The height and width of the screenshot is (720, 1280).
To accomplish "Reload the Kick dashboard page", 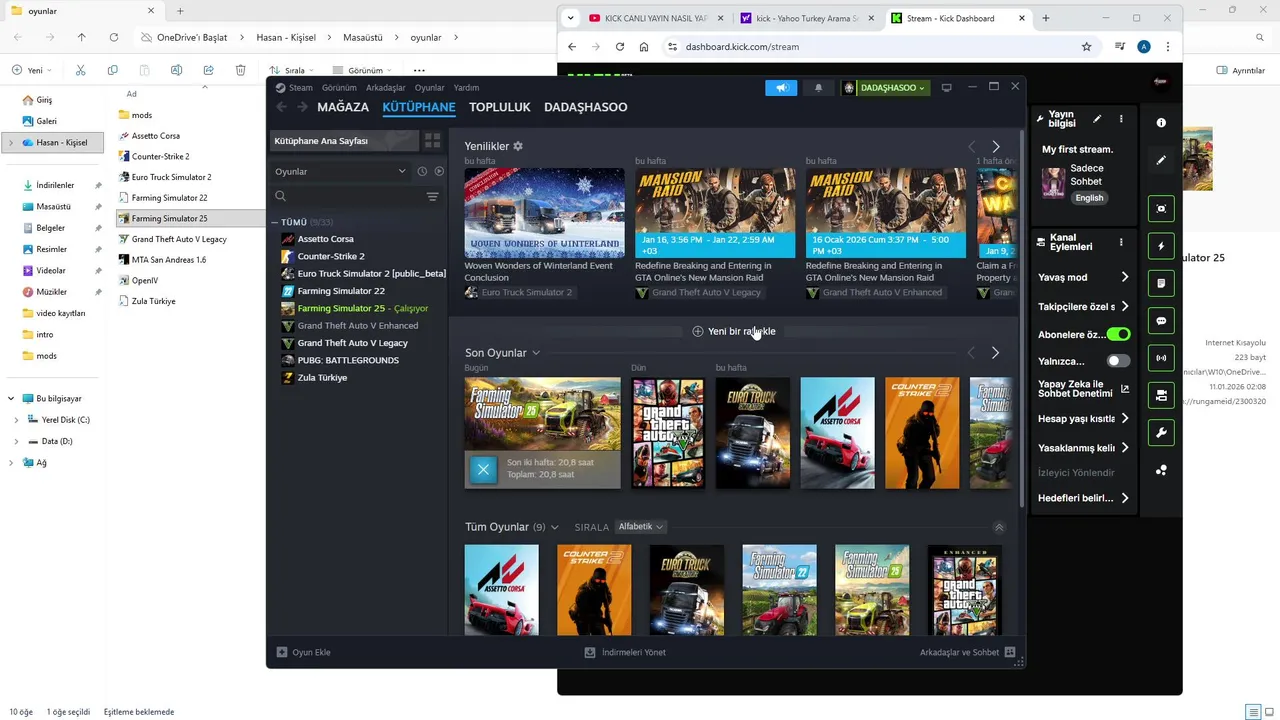I will 620,47.
